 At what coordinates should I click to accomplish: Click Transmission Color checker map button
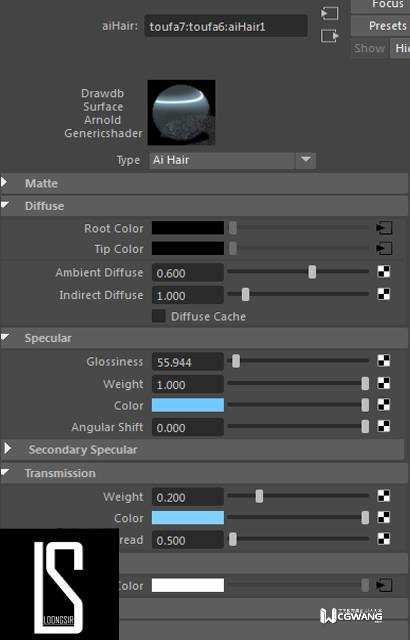click(x=384, y=517)
